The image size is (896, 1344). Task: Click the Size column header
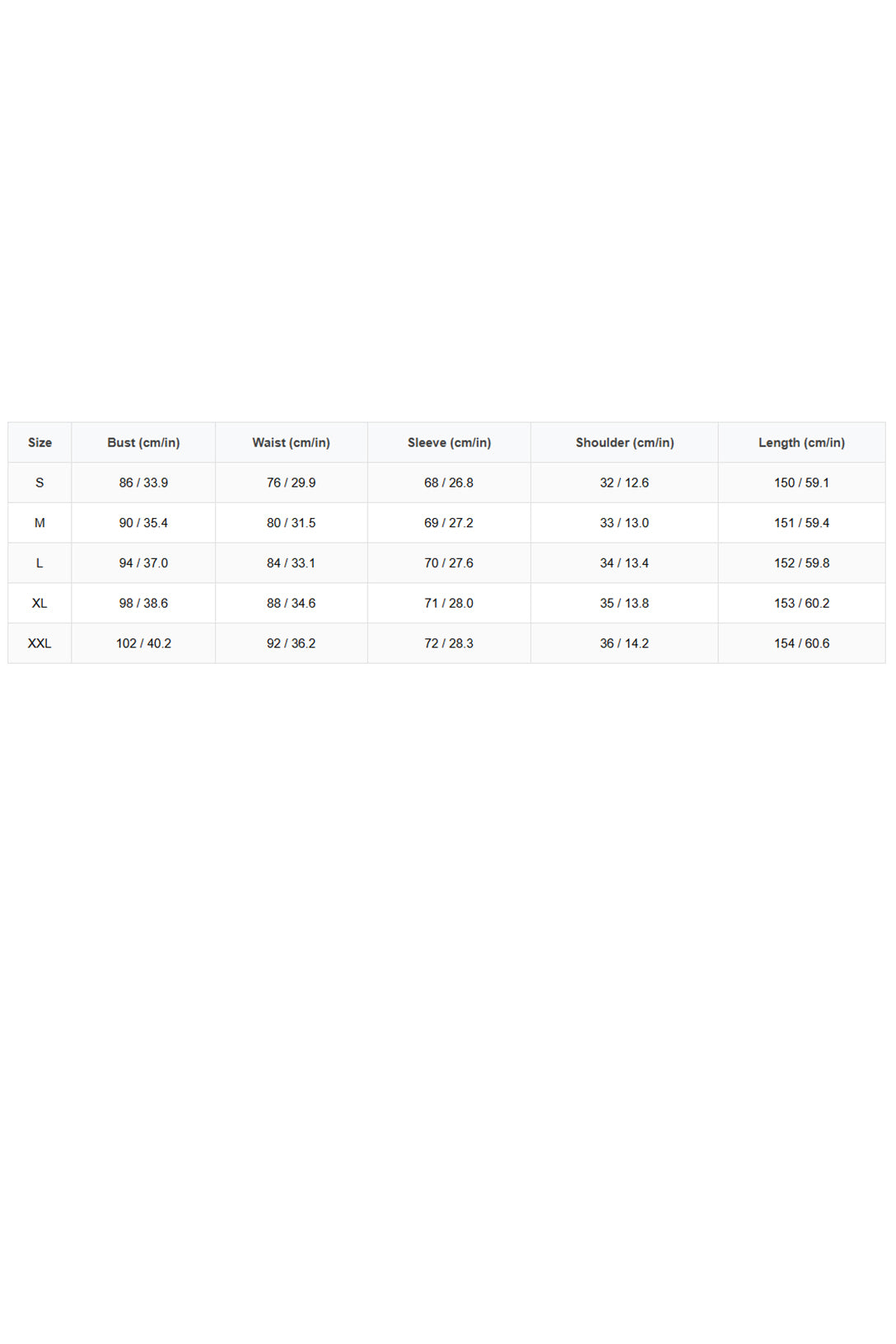[x=40, y=442]
